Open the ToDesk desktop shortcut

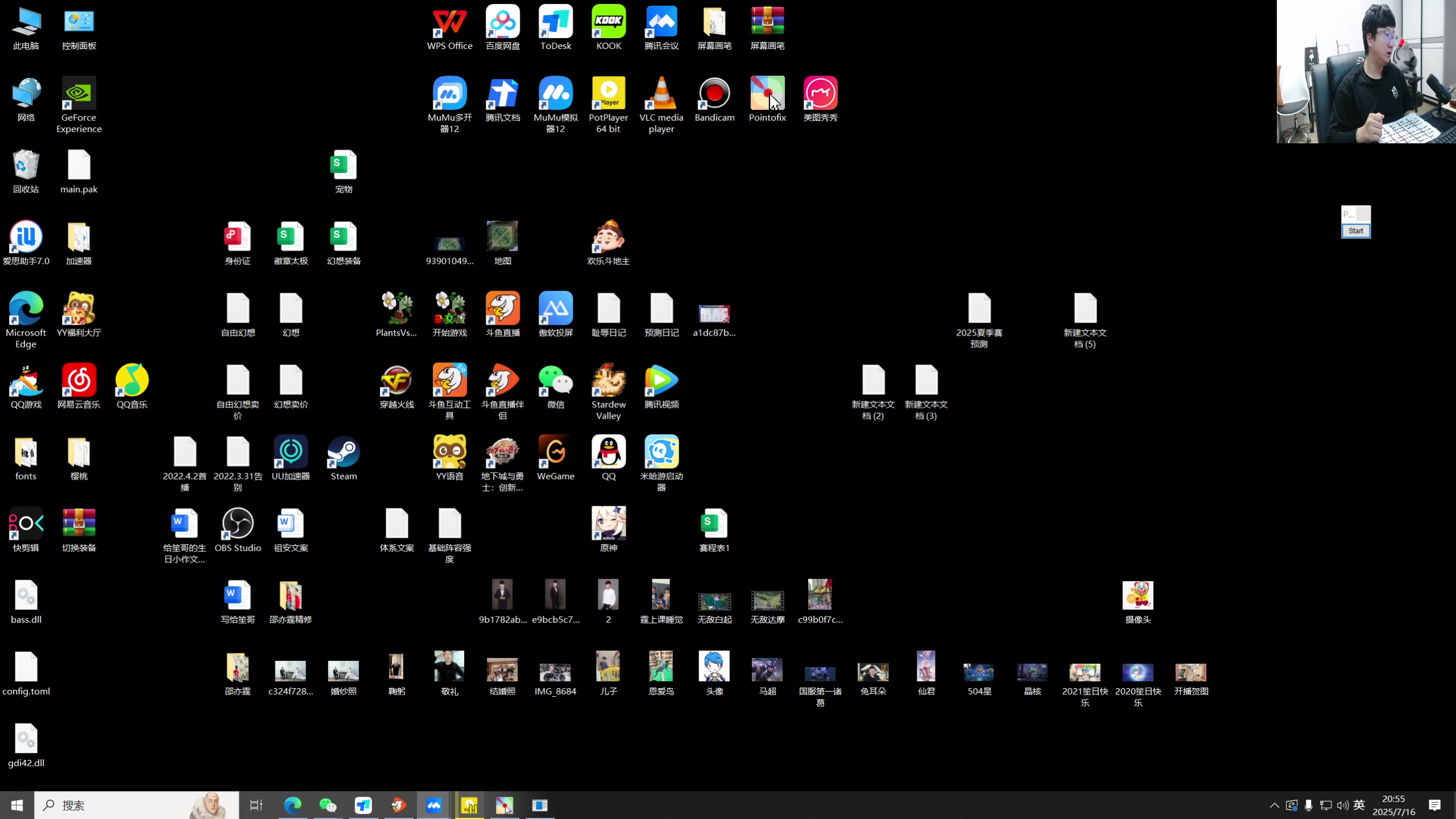tap(555, 28)
